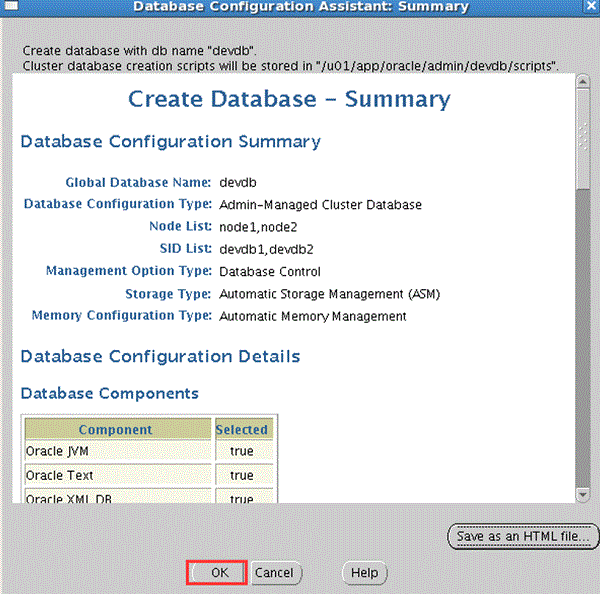Click the scripts path text line
The width and height of the screenshot is (600, 594).
[290, 66]
